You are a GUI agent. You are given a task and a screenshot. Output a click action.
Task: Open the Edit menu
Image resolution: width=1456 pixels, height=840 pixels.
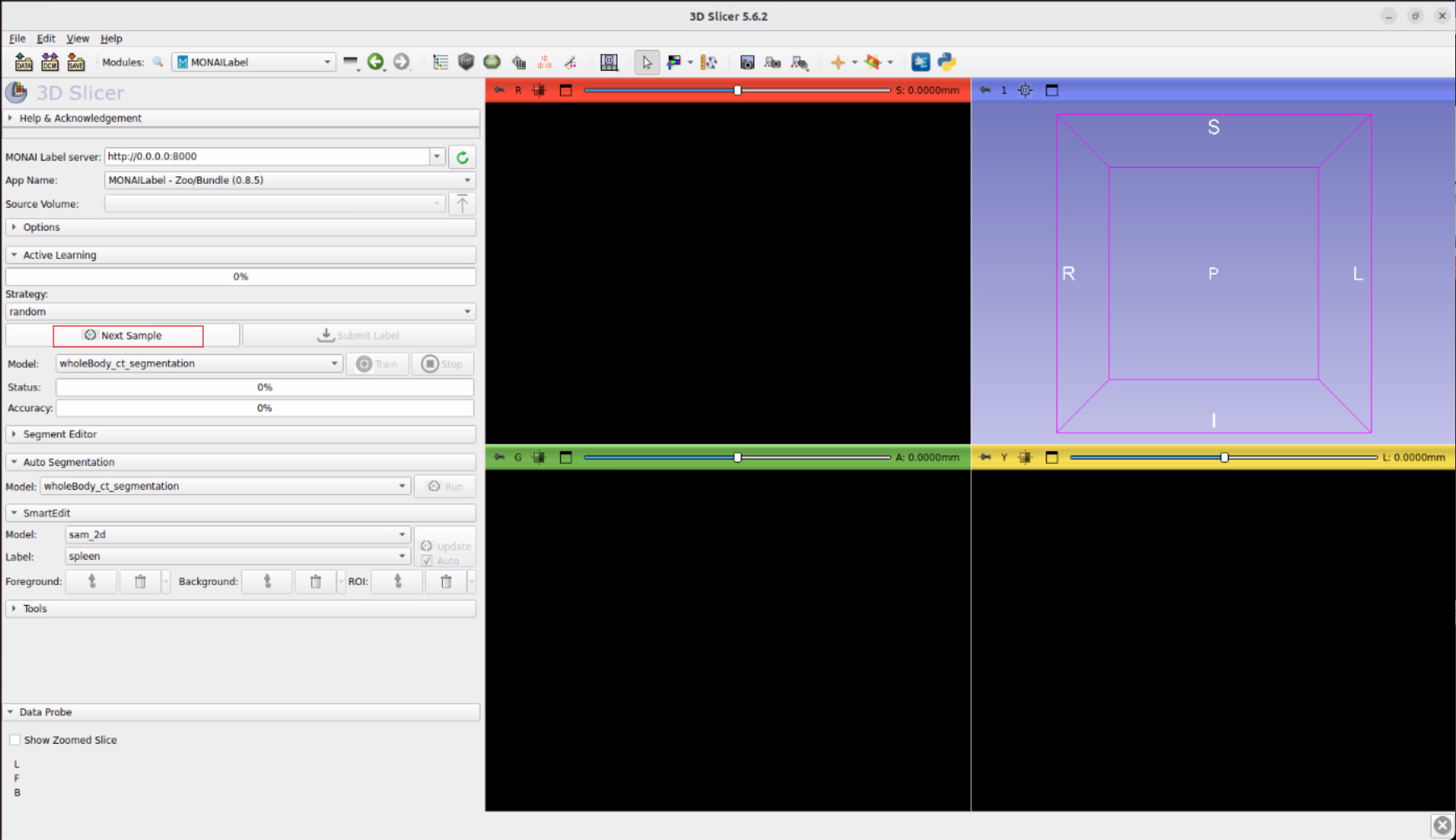(x=46, y=38)
